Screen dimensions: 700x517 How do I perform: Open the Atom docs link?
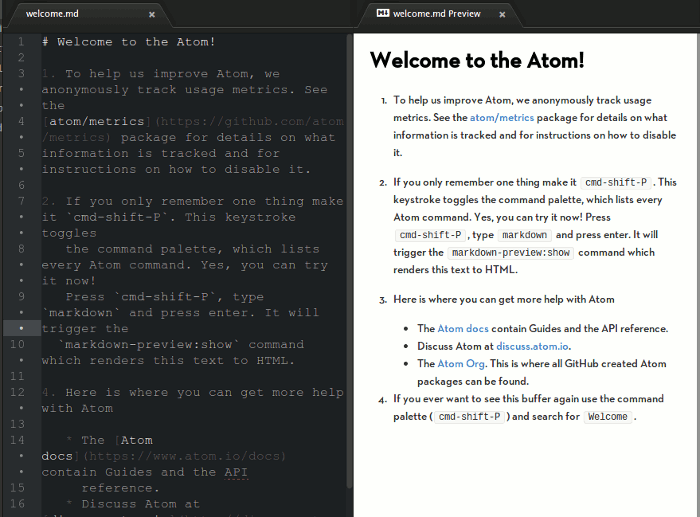(x=463, y=329)
